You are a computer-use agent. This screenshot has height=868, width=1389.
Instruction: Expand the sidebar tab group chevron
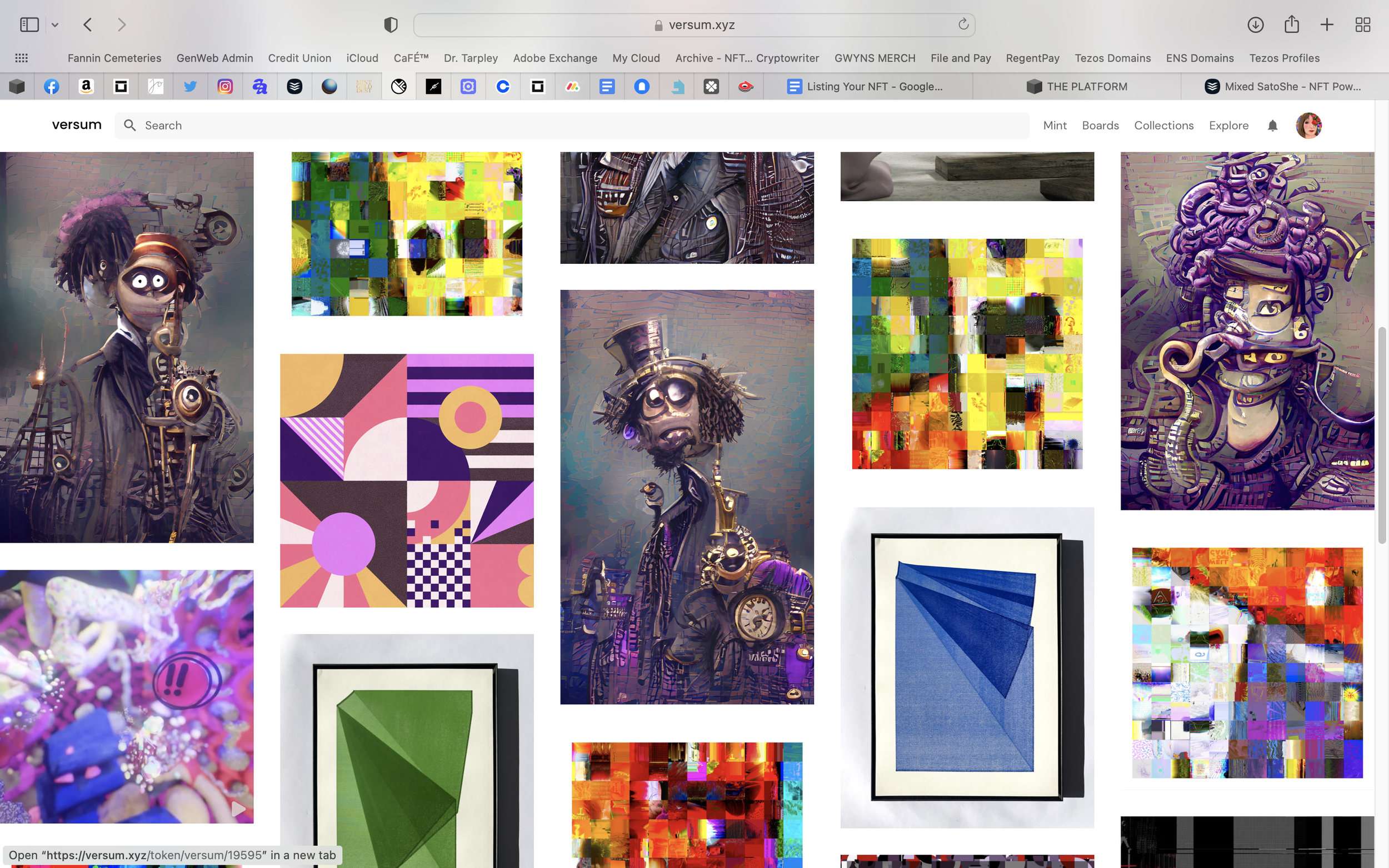55,24
